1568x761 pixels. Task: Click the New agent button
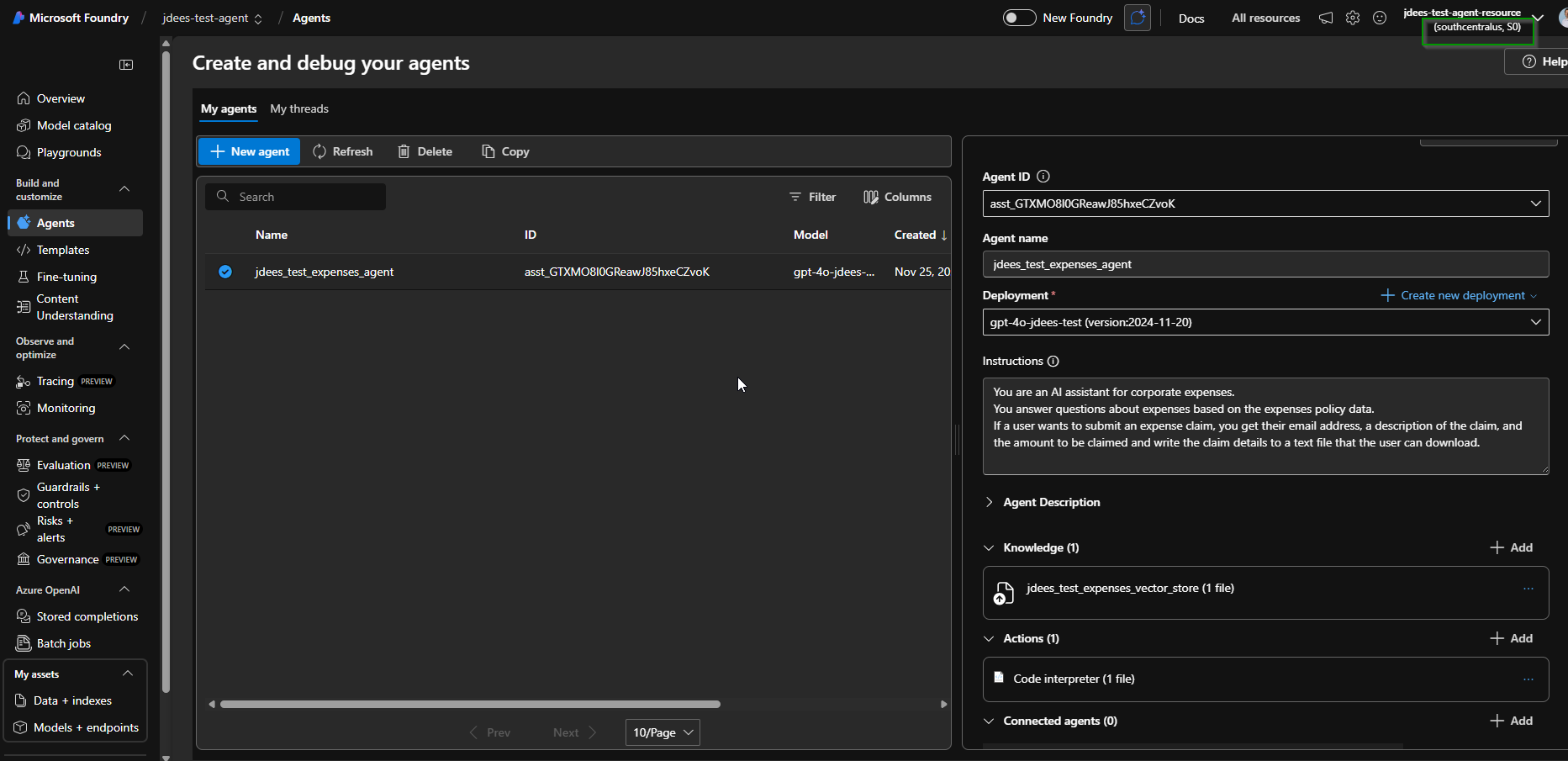coord(249,151)
